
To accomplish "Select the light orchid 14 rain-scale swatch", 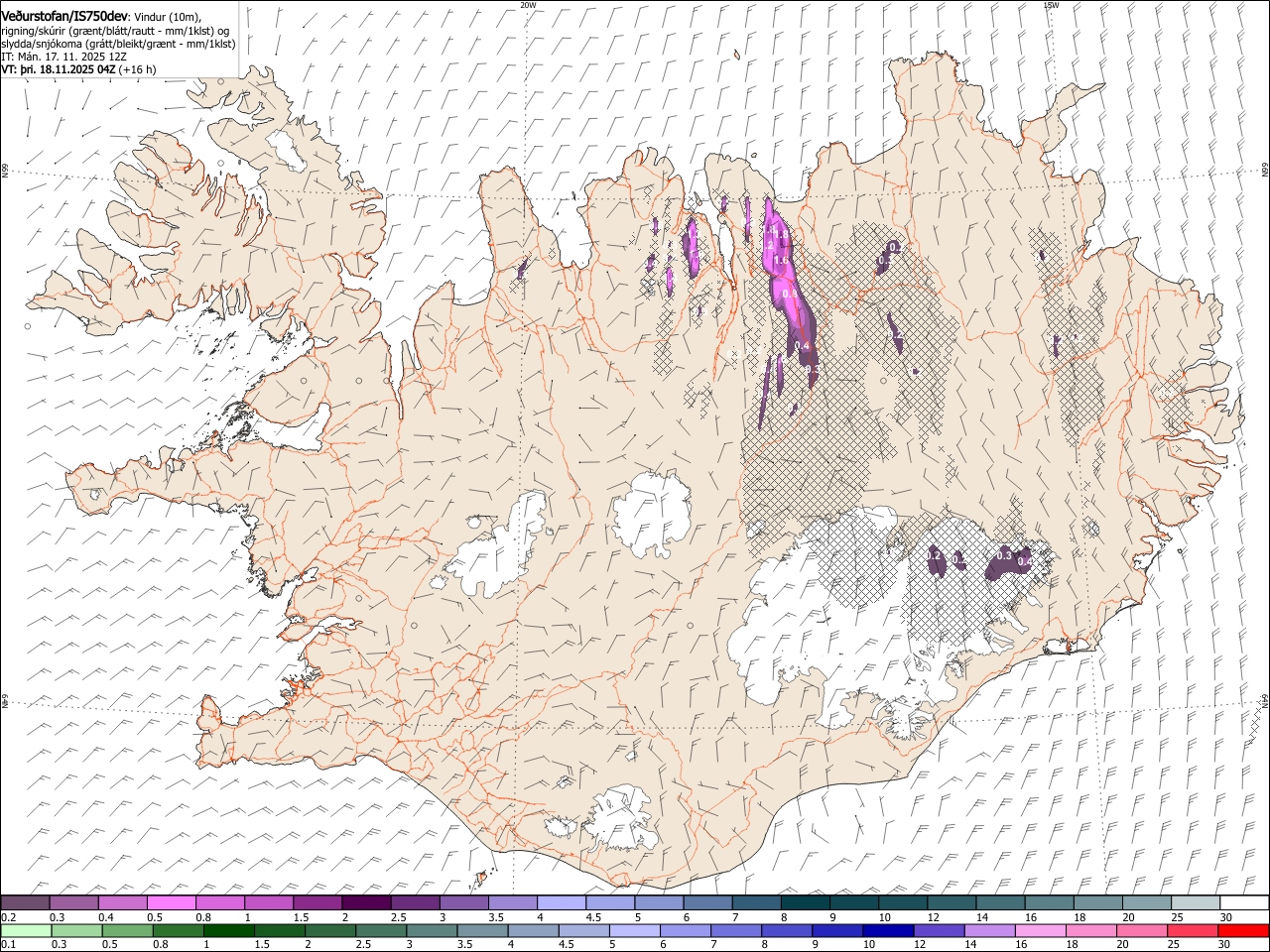I will (989, 930).
